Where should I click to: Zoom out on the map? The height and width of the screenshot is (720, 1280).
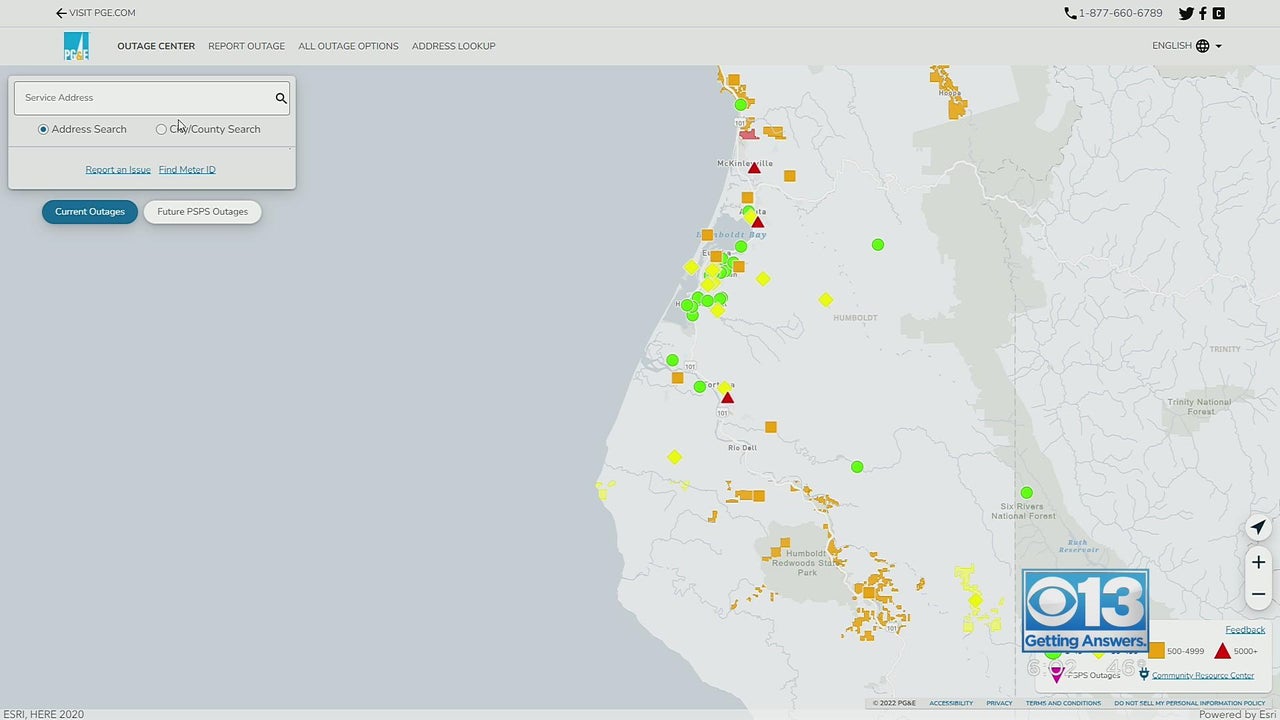pyautogui.click(x=1258, y=594)
